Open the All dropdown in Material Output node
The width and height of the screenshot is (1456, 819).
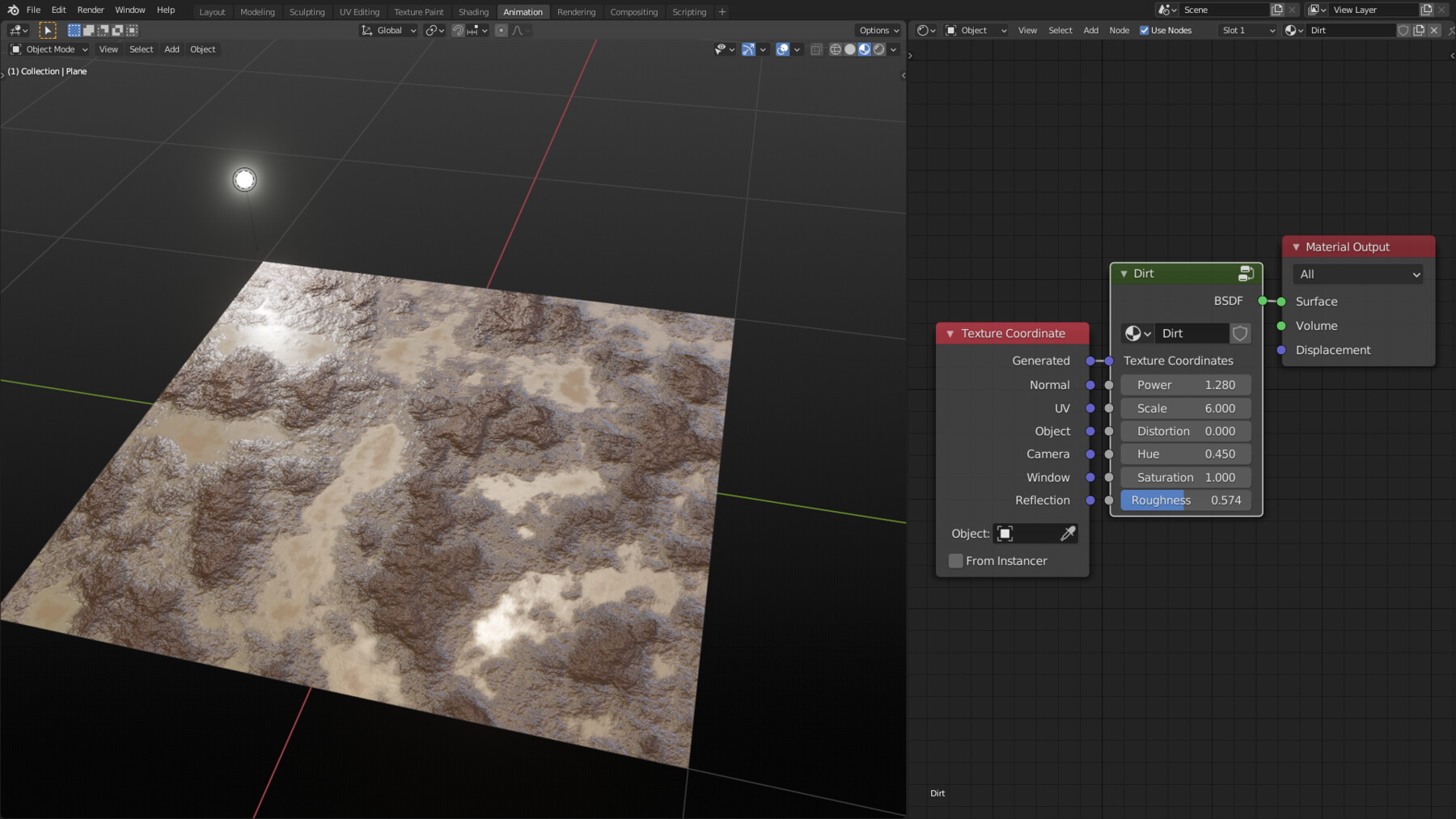point(1357,274)
